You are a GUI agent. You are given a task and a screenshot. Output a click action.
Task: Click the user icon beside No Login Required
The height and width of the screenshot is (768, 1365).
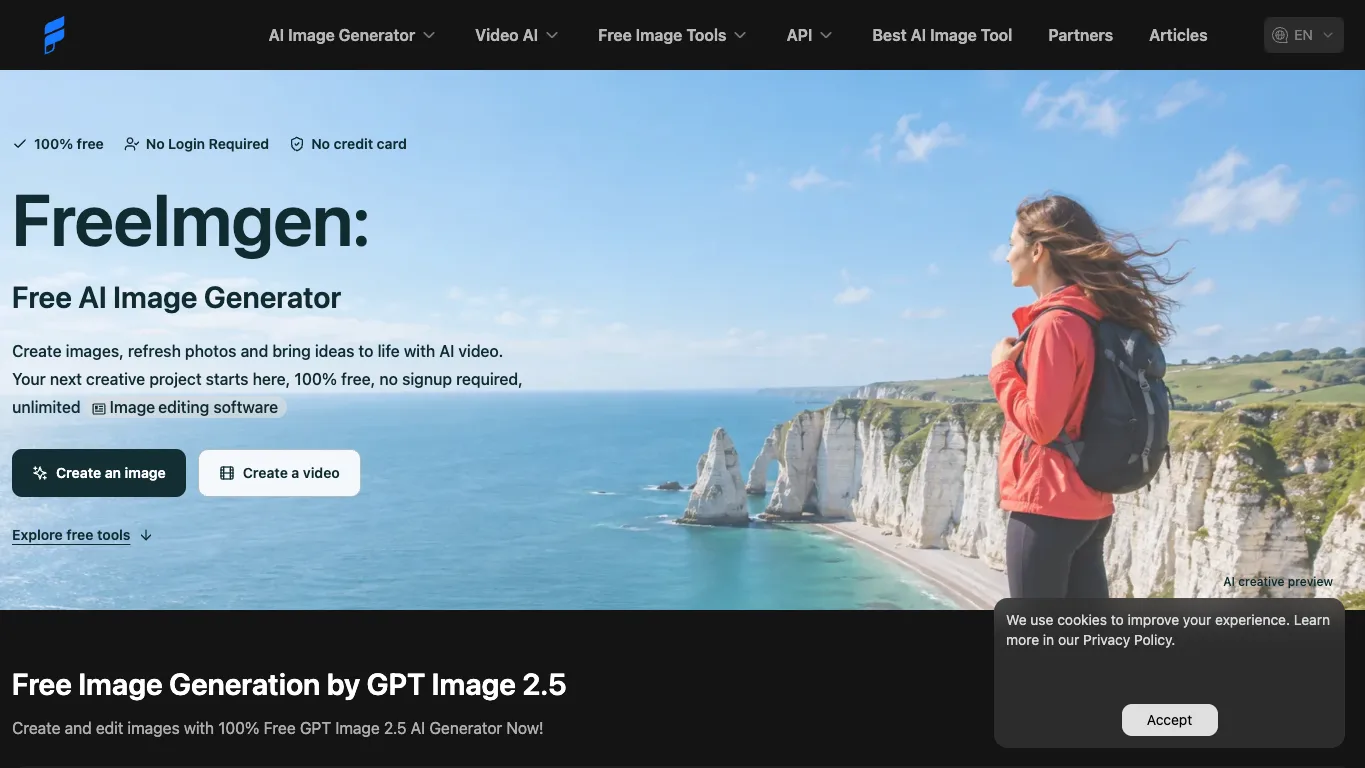point(131,144)
